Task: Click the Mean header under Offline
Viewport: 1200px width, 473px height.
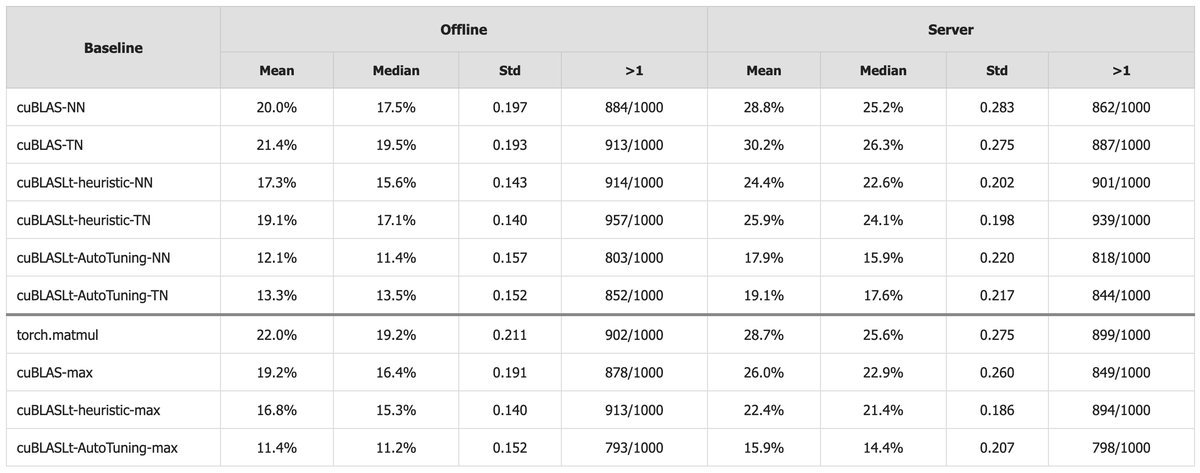Action: (x=277, y=70)
